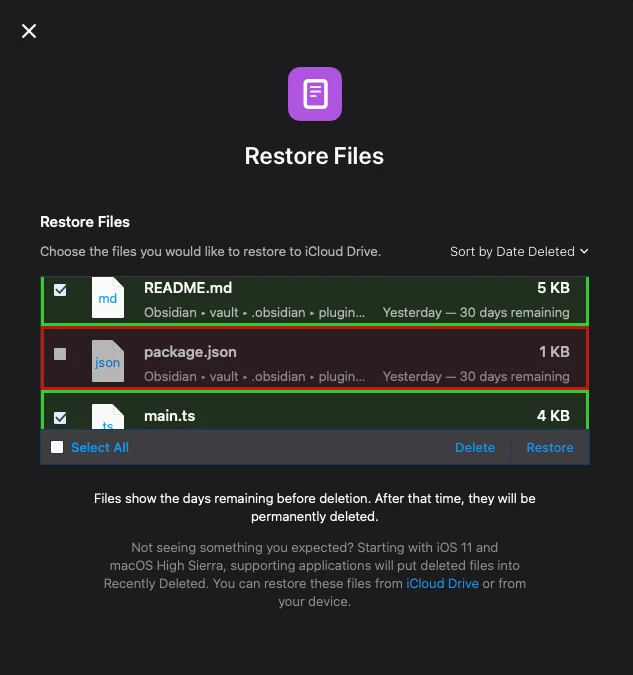Image resolution: width=633 pixels, height=675 pixels.
Task: Close the Restore Files dialog
Action: point(29,31)
